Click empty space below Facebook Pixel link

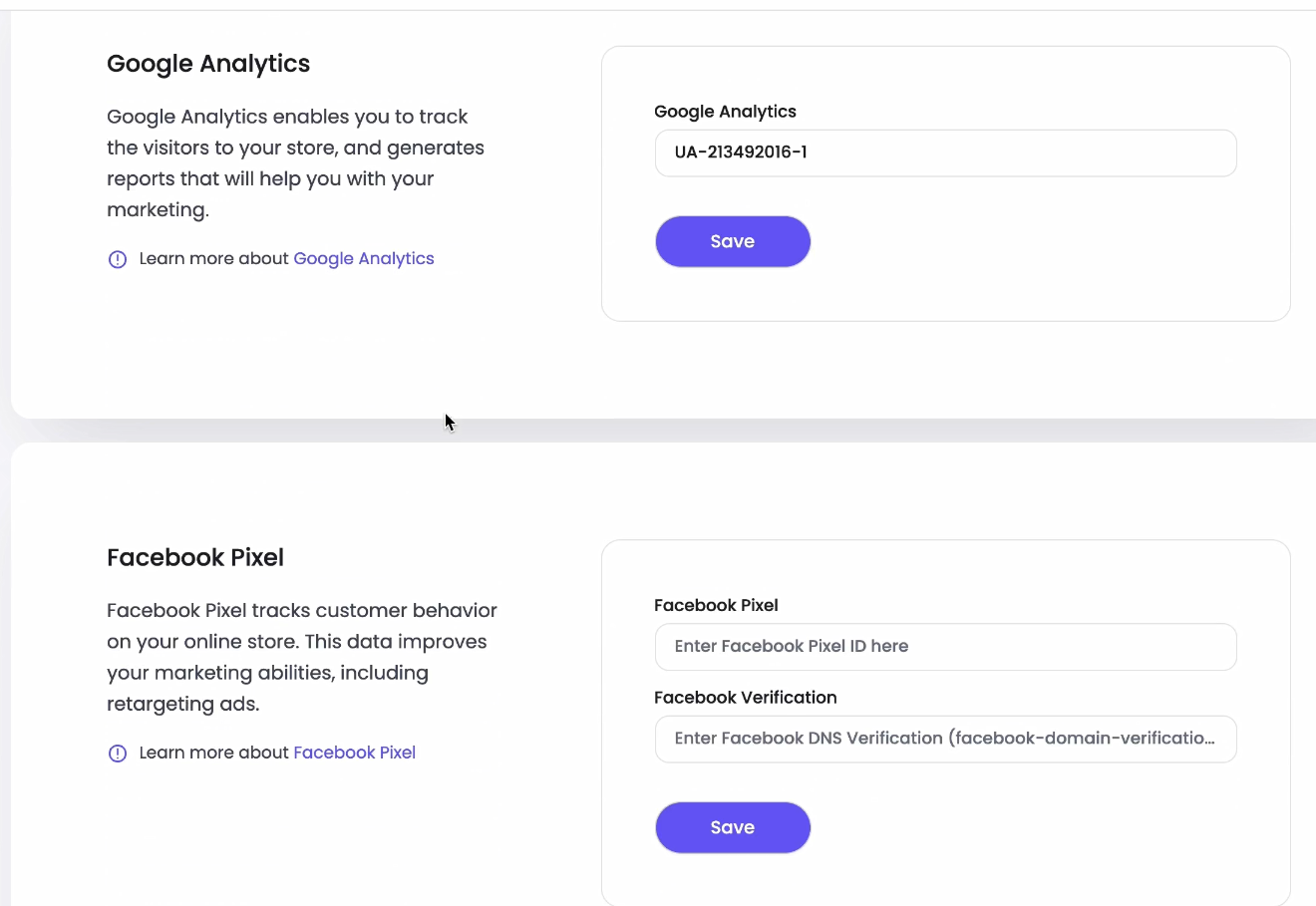click(299, 837)
